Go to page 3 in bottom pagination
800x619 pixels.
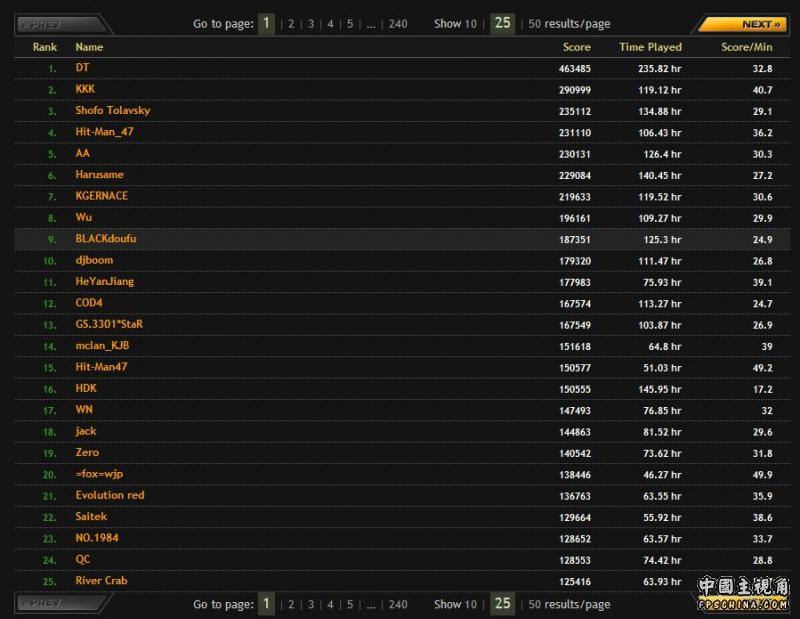[311, 605]
